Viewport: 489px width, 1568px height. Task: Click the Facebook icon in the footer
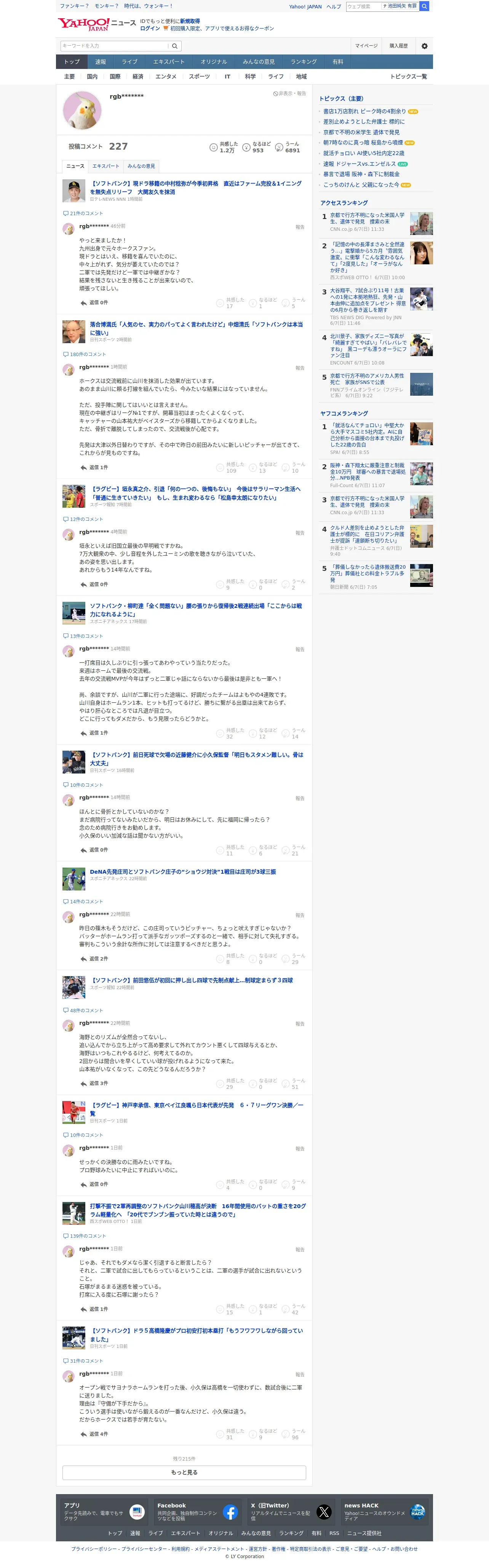(x=230, y=1512)
